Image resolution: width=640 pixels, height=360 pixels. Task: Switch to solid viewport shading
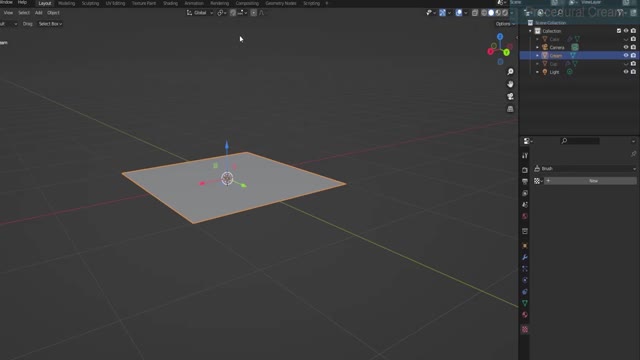pos(491,13)
